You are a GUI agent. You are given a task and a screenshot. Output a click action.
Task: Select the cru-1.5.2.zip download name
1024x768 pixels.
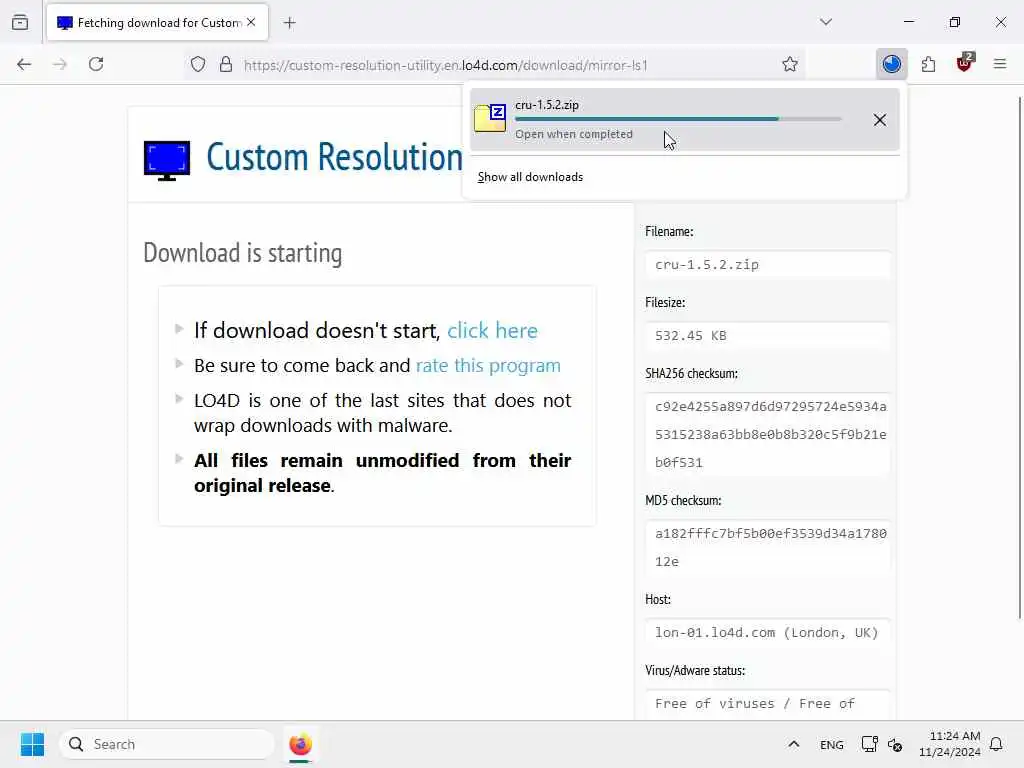click(x=547, y=104)
